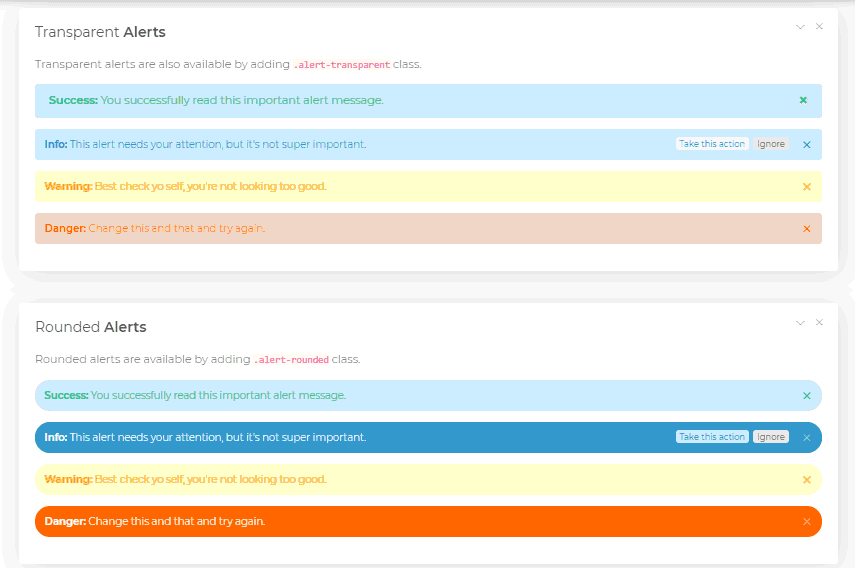Image resolution: width=855 pixels, height=568 pixels.
Task: Click the Rounded Alerts heading
Action: (91, 327)
